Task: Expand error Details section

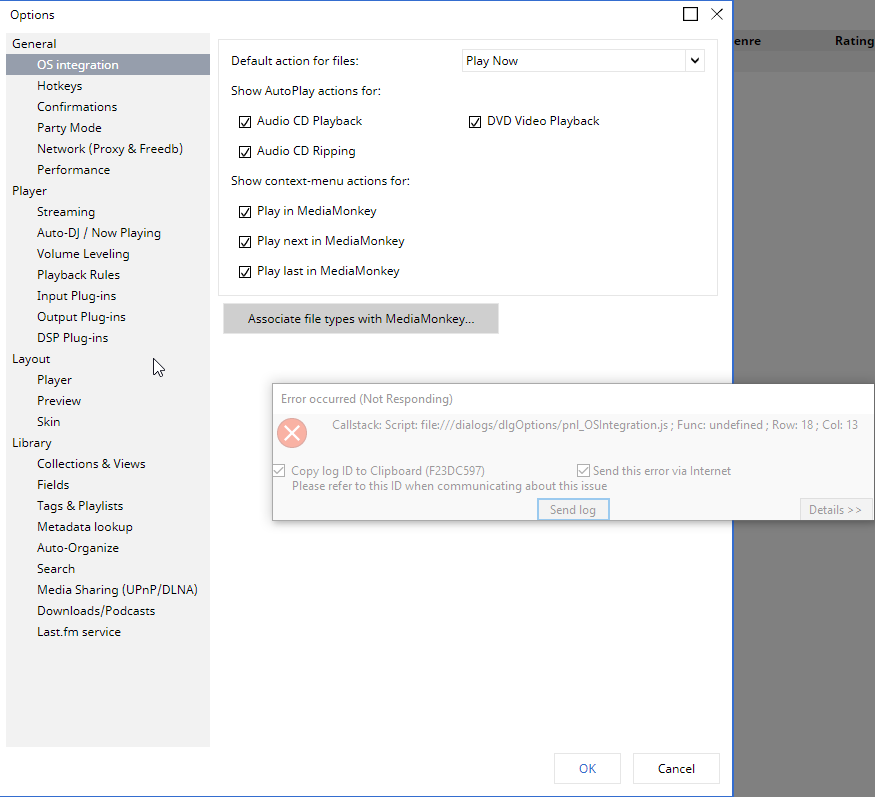Action: coord(835,510)
